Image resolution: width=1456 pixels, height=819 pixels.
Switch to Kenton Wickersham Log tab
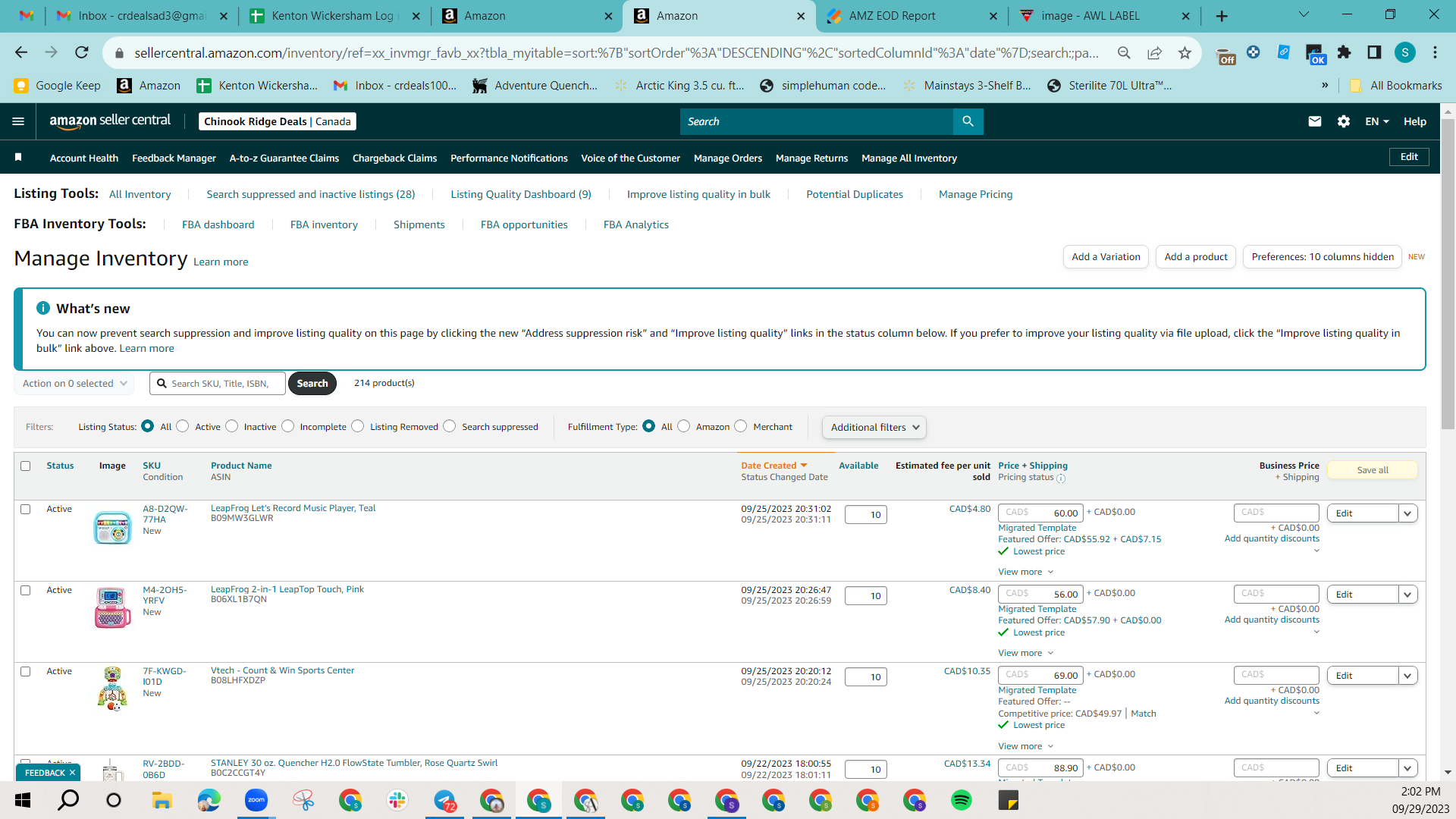(x=334, y=16)
